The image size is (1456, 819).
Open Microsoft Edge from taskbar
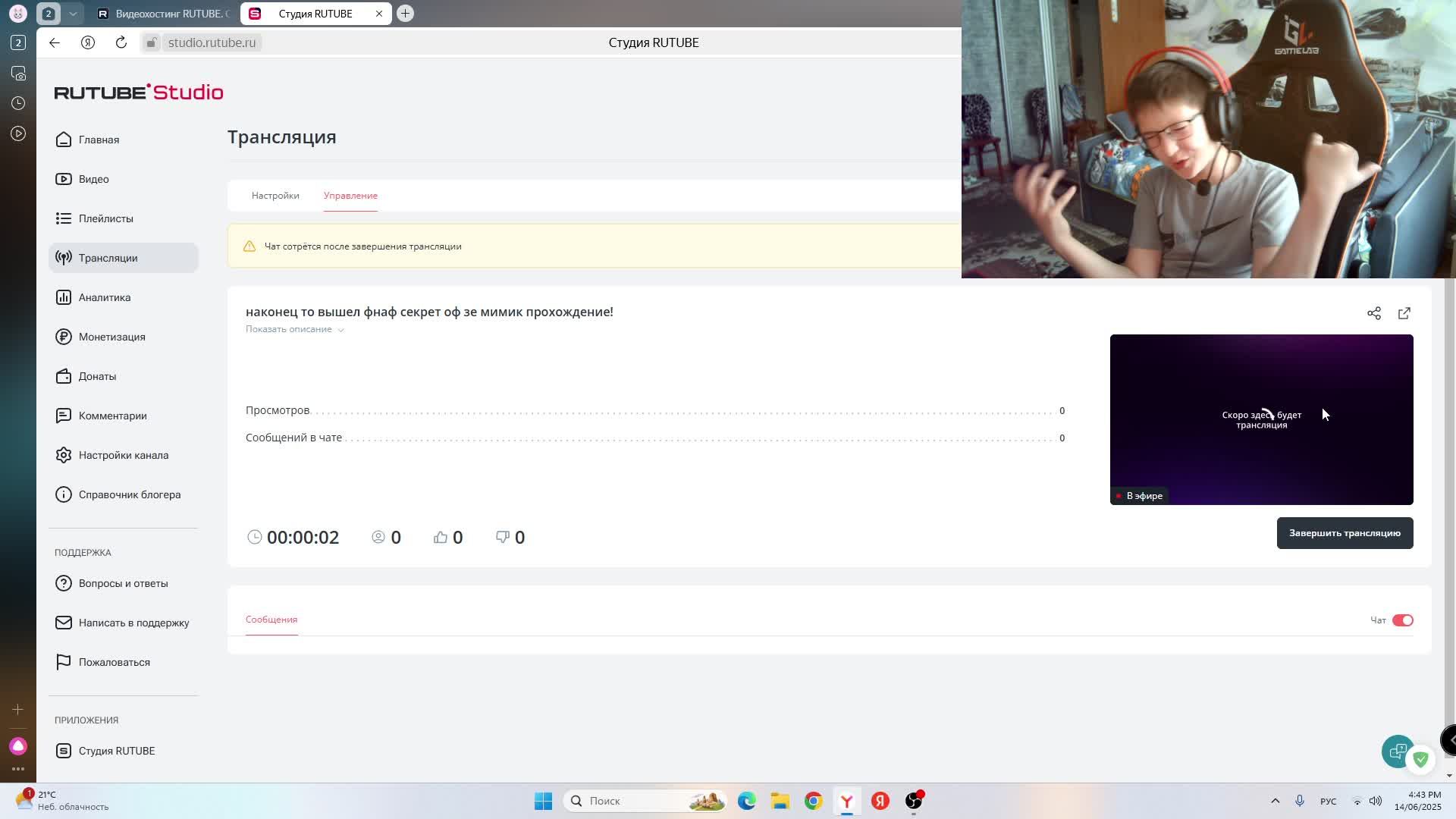coord(747,801)
